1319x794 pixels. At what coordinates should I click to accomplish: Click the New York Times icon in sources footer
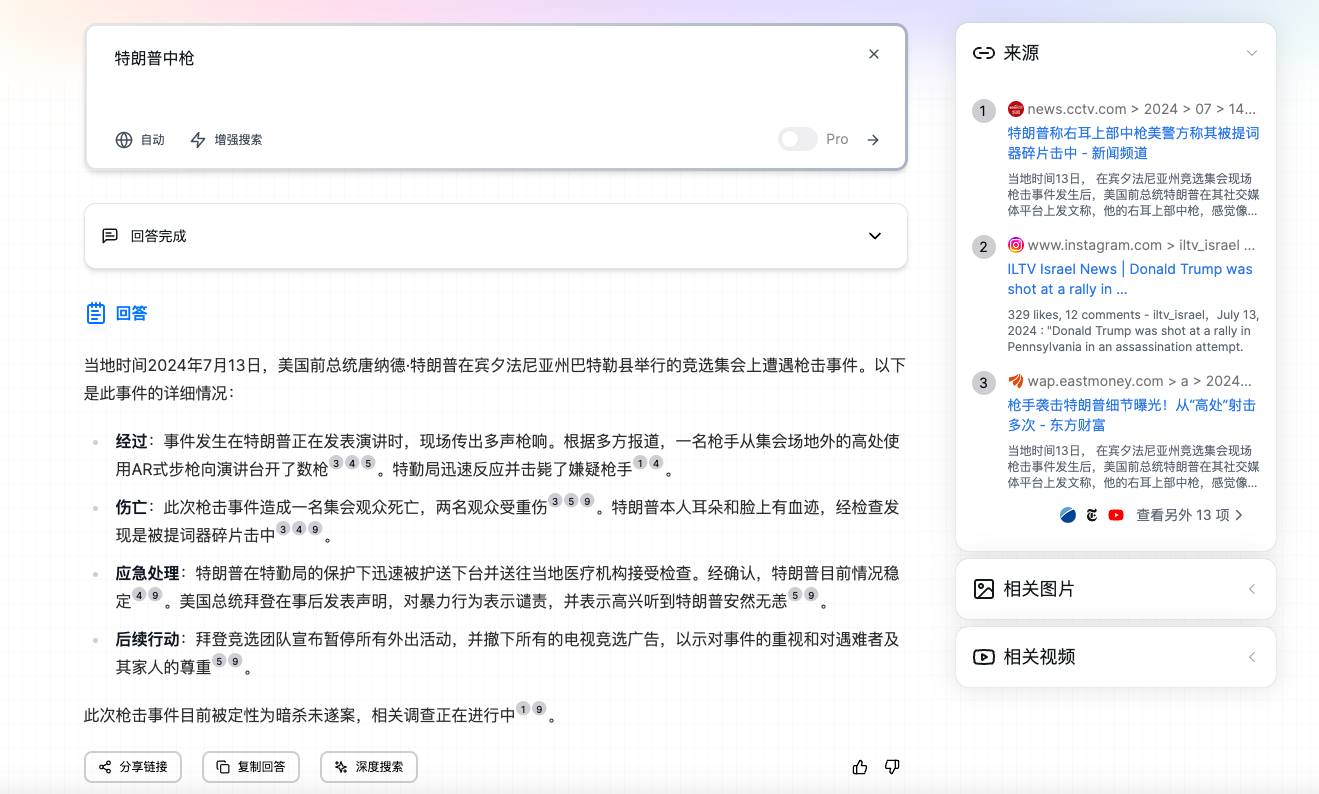[x=1092, y=515]
